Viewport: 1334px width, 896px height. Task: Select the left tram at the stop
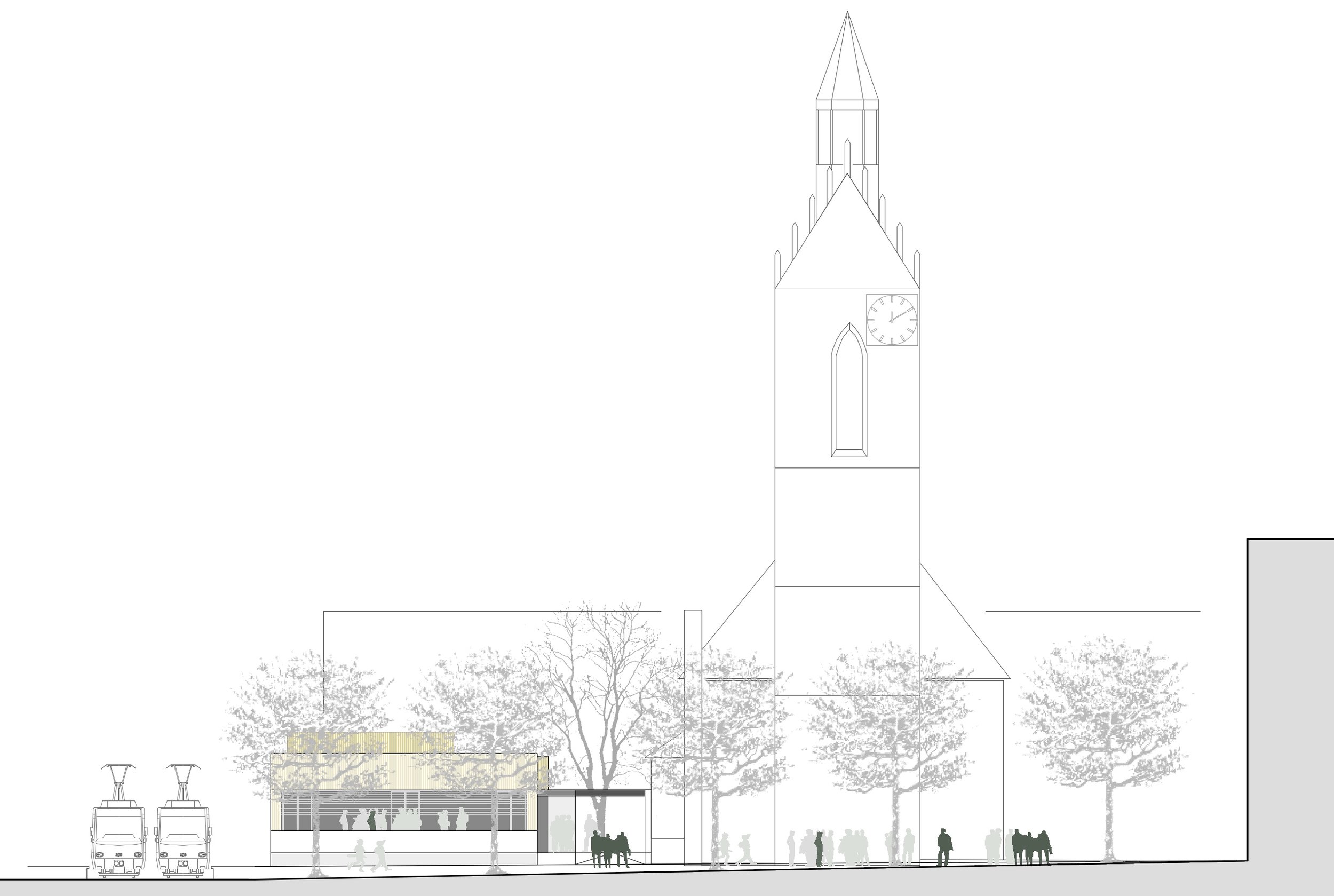tap(118, 821)
